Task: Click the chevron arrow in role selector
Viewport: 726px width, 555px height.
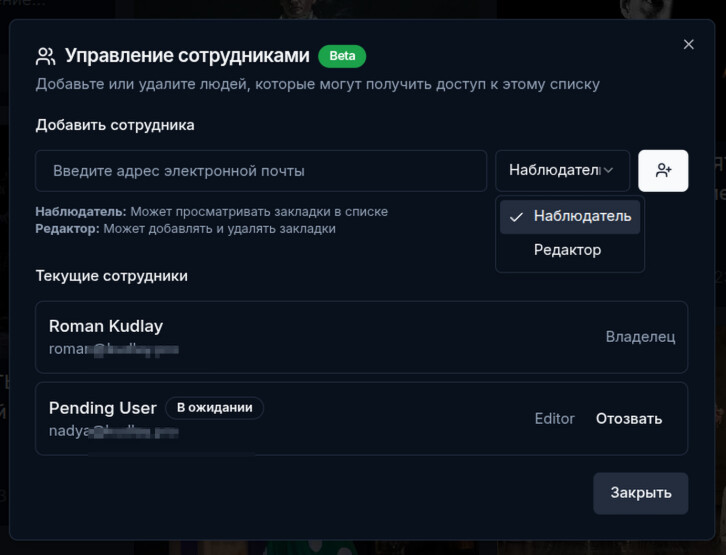Action: [x=608, y=171]
